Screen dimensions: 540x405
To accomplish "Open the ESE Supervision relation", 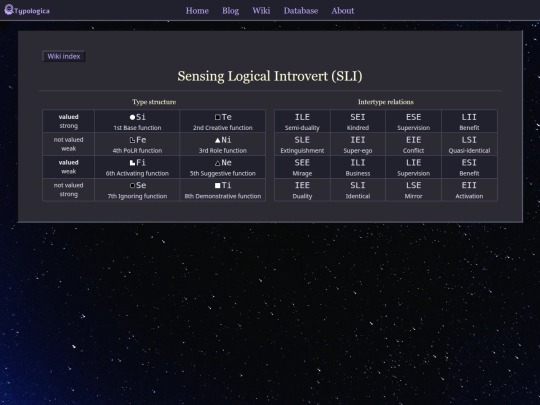I will pyautogui.click(x=413, y=121).
